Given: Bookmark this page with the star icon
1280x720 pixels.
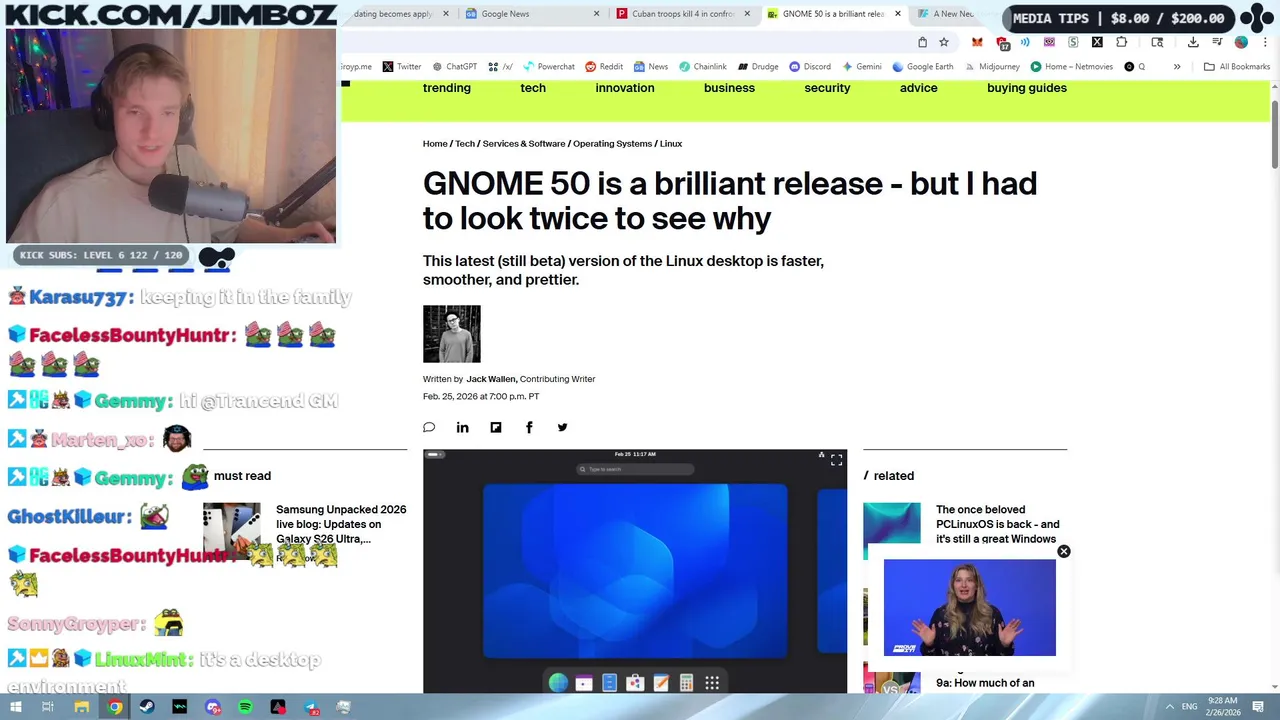Looking at the screenshot, I should point(944,42).
